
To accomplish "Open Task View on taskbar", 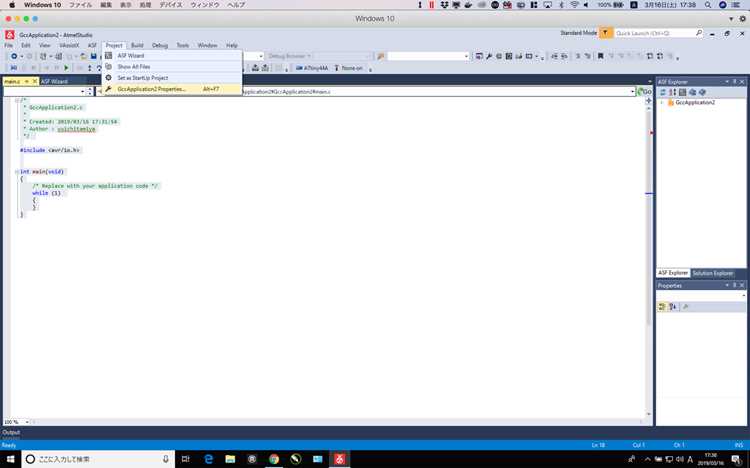I will click(186, 459).
